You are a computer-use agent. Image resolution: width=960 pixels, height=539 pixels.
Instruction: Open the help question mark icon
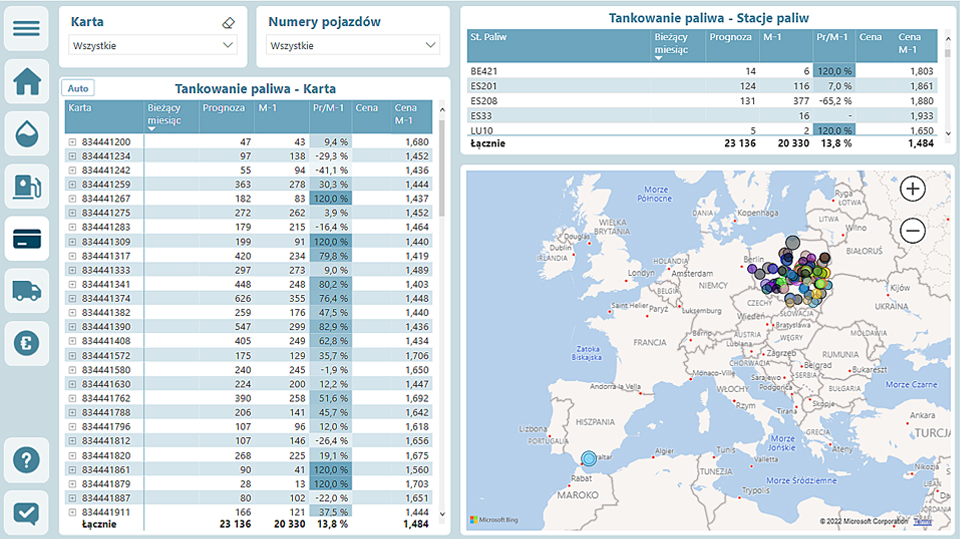click(26, 461)
